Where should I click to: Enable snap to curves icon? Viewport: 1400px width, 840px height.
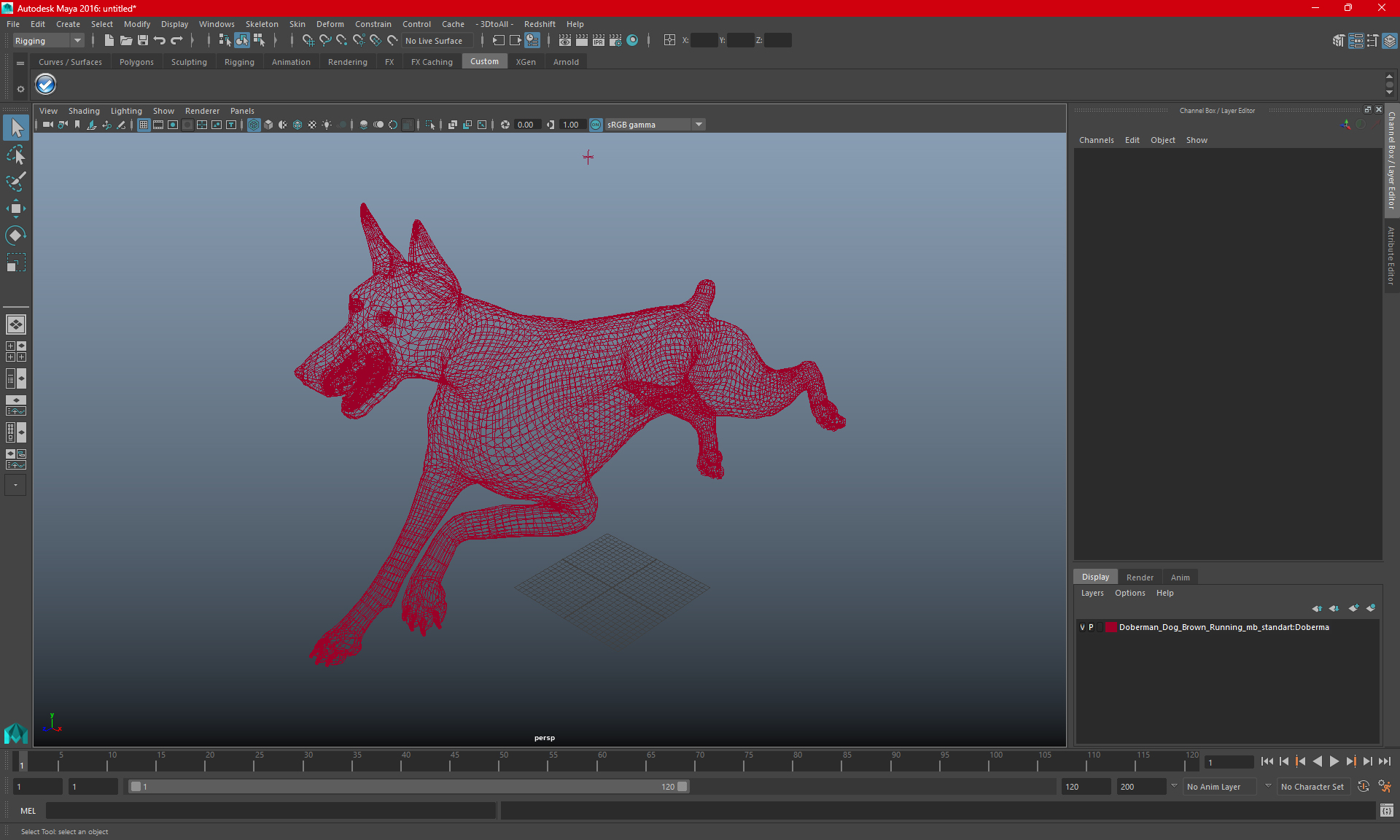[325, 41]
